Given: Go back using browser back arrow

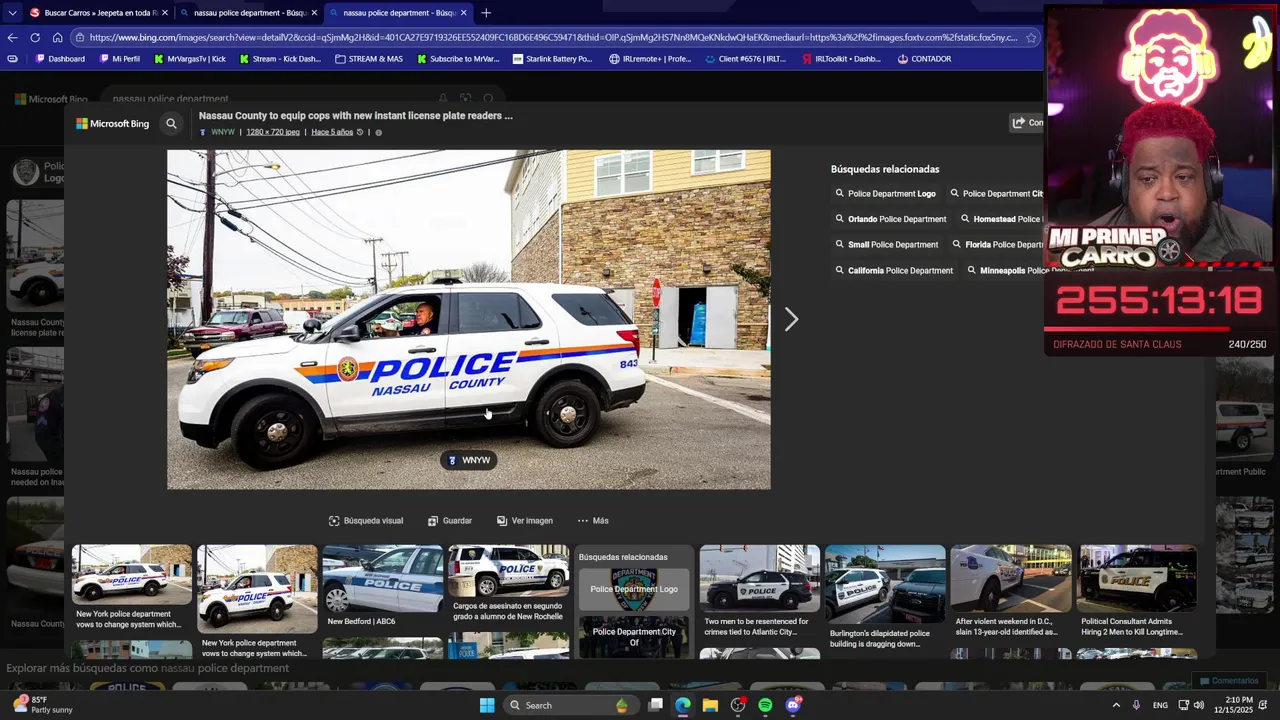Looking at the screenshot, I should 12,38.
